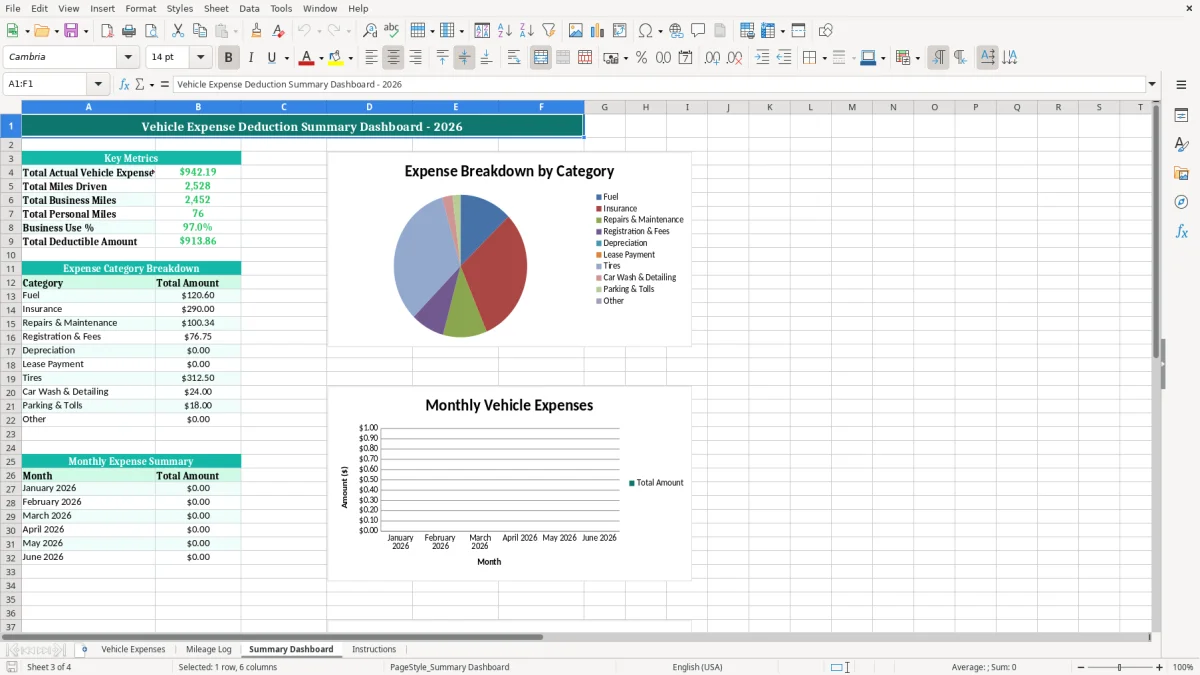
Task: Run the spelling check
Action: pos(392,31)
